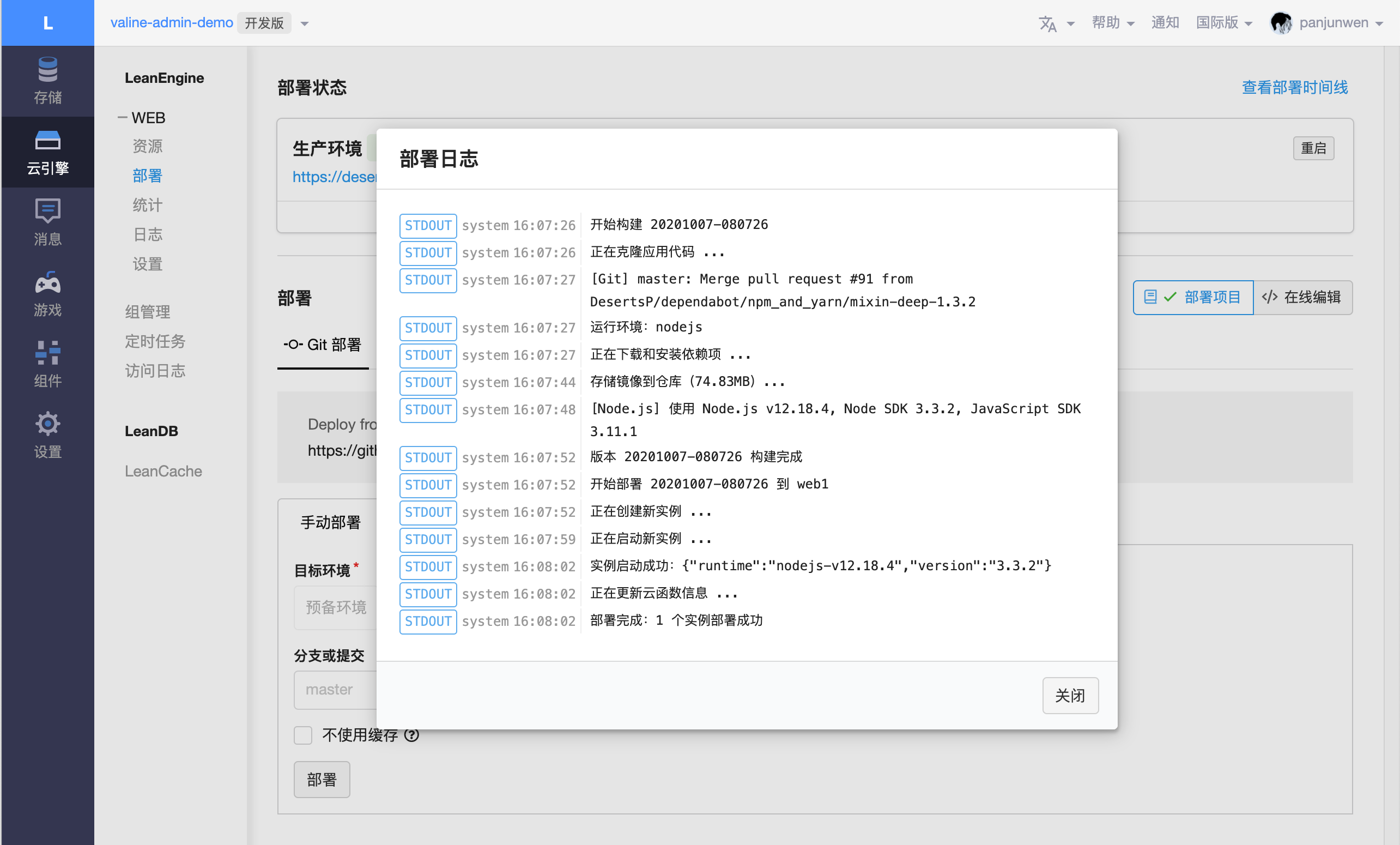Close the 部署日志 dialog with 关闭

pyautogui.click(x=1069, y=695)
